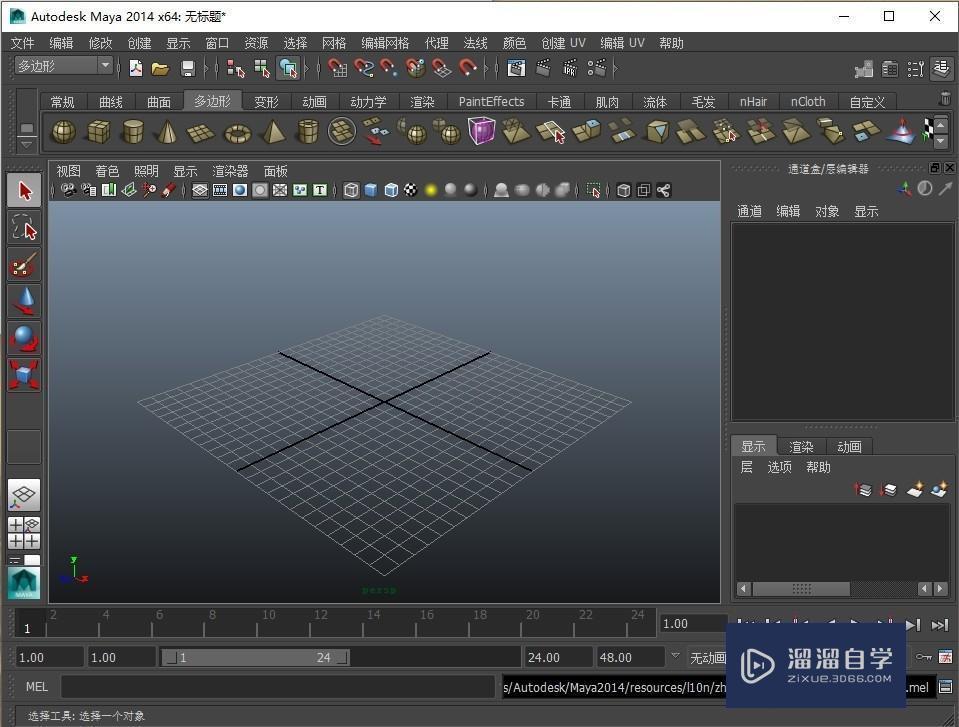The image size is (959, 727).
Task: Click the range slider bar
Action: pyautogui.click(x=255, y=657)
